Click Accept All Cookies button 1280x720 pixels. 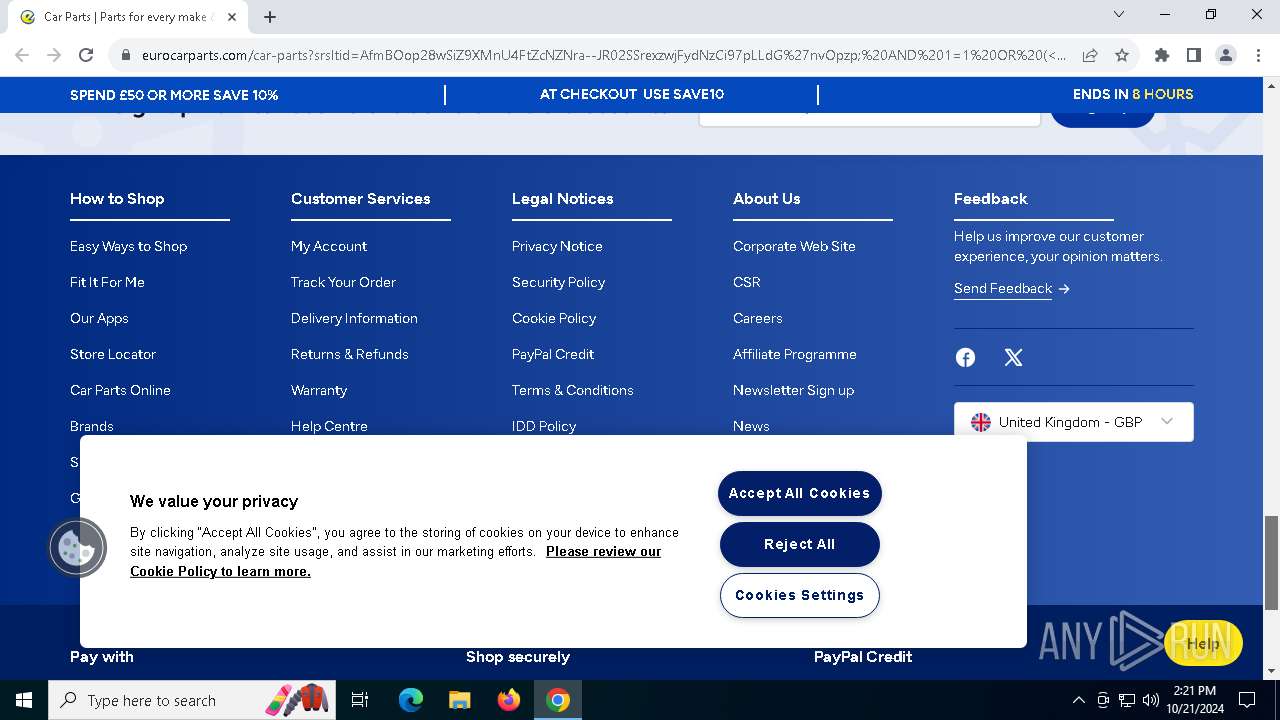[799, 493]
